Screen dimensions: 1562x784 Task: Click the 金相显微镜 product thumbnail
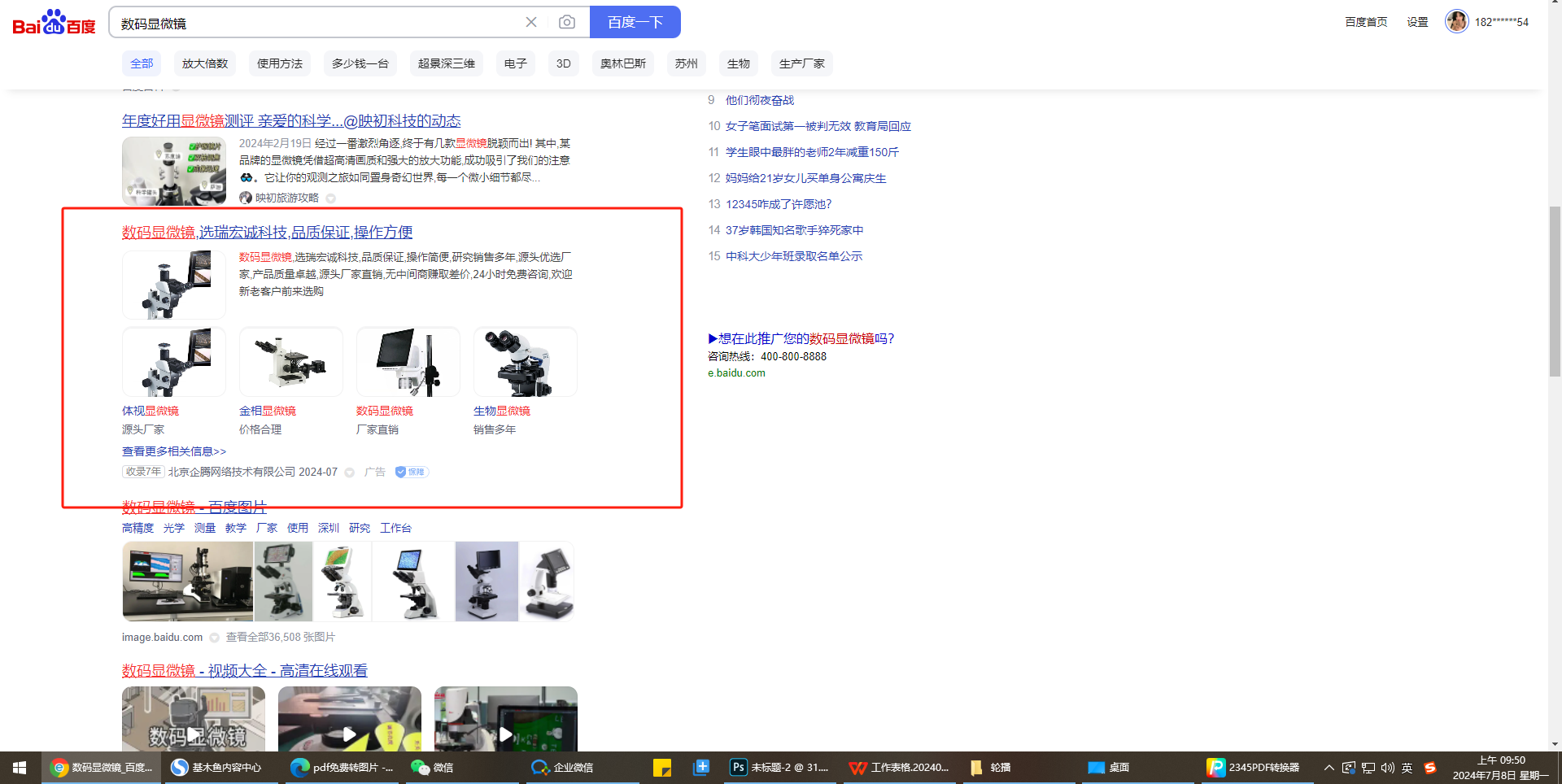point(290,362)
